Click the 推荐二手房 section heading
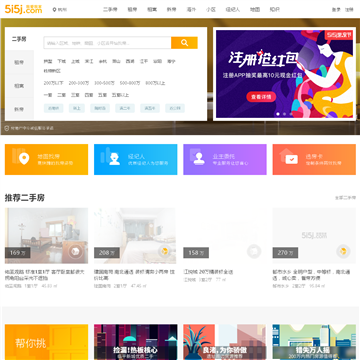The image size is (360, 360). click(25, 198)
